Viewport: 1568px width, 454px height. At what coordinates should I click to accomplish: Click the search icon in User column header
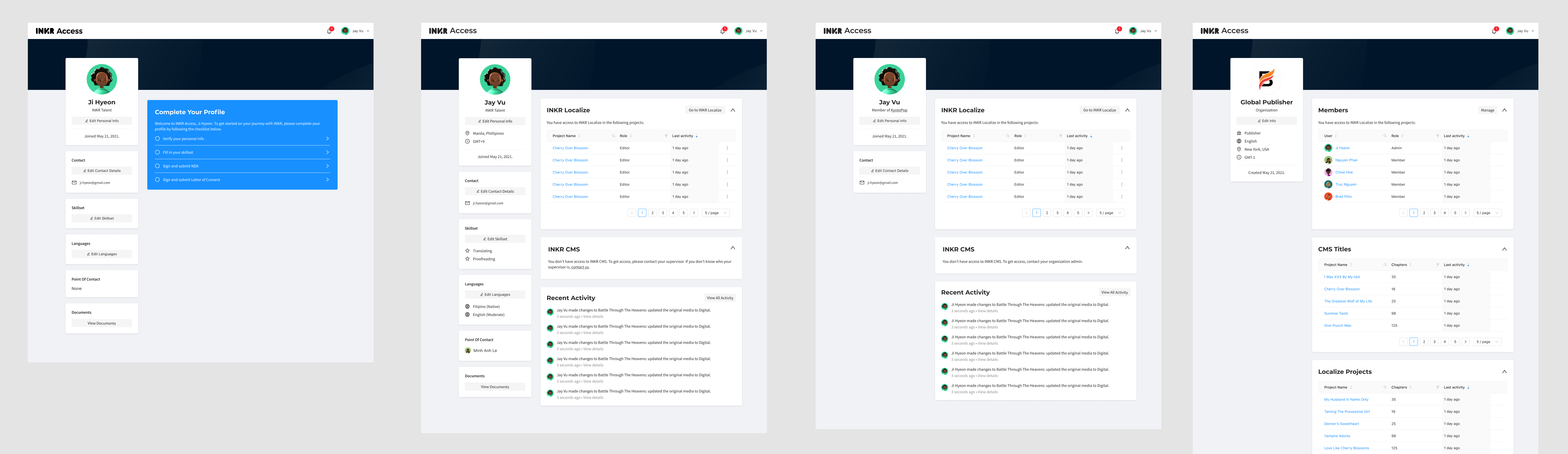[1385, 136]
